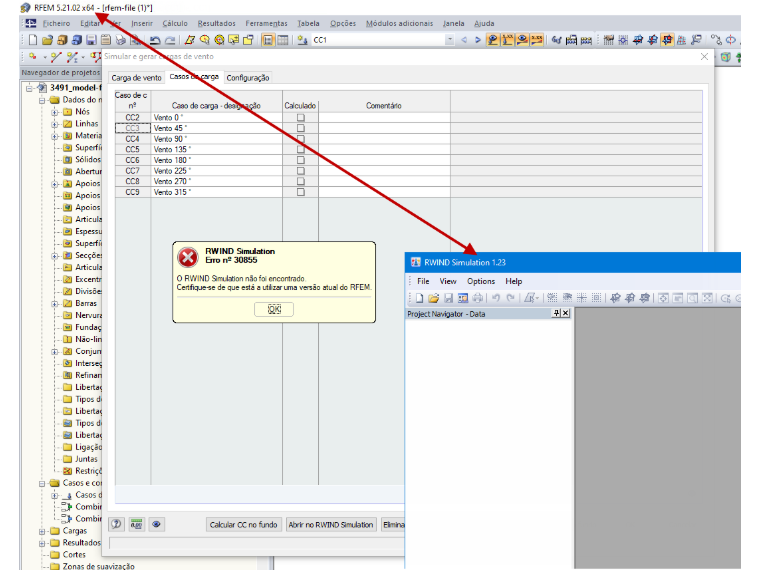Toggle the navigator panel icon in RFEM toolbar
760x570 pixels.
pos(268,40)
